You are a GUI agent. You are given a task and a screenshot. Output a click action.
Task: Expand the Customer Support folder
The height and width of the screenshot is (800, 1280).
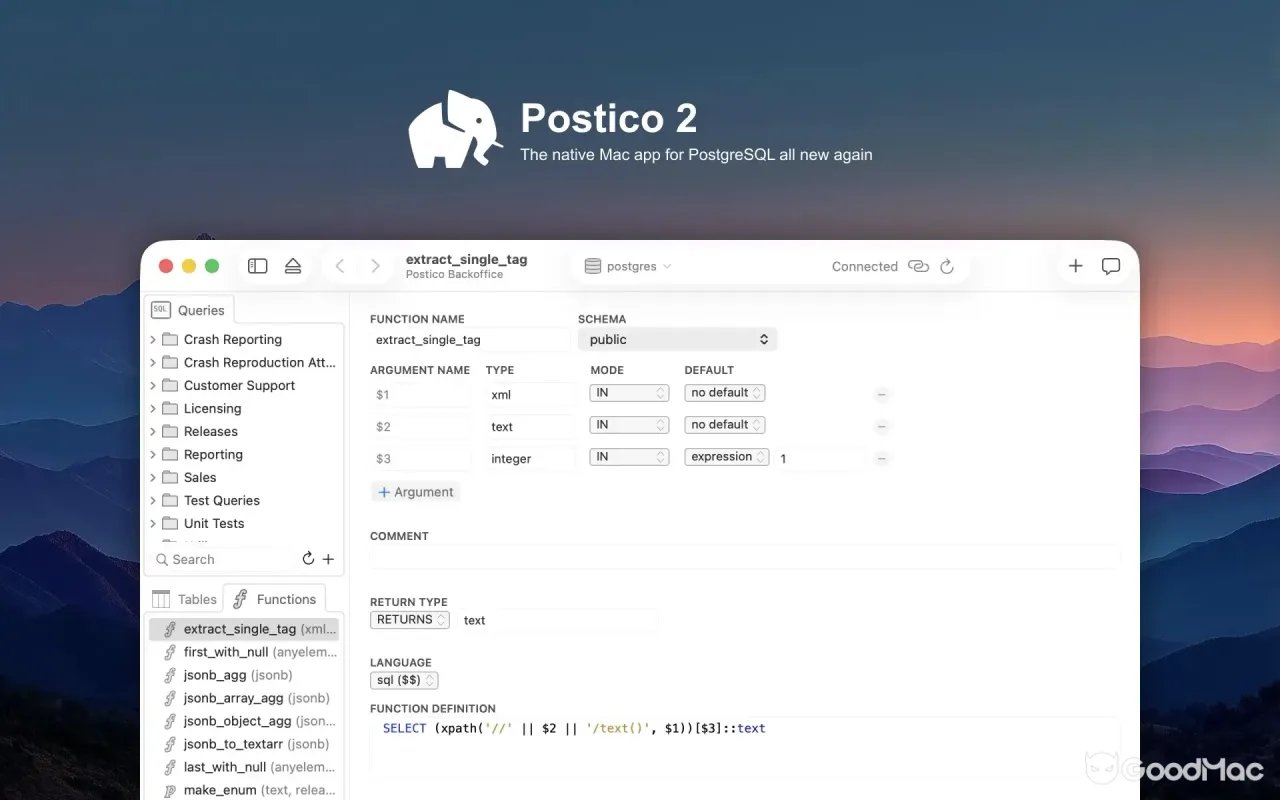pyautogui.click(x=153, y=385)
